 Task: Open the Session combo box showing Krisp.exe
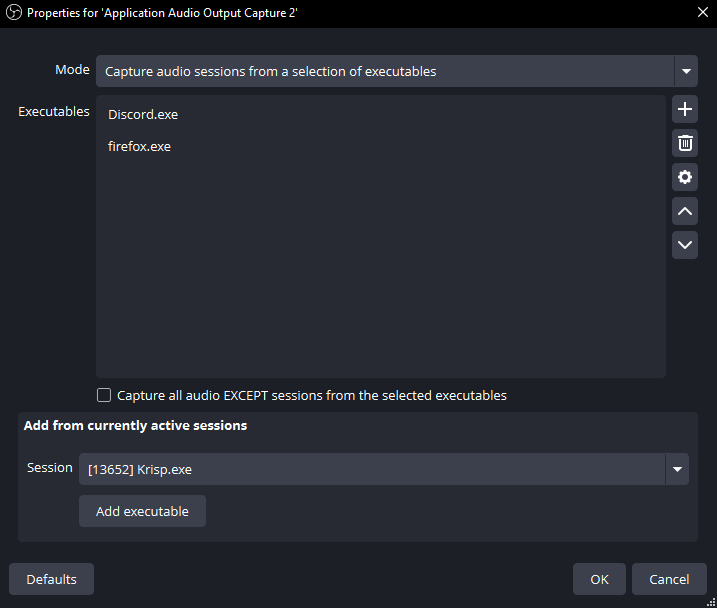[x=384, y=469]
